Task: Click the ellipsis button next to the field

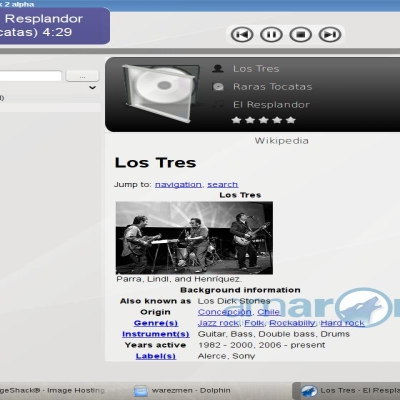Action: [82, 76]
